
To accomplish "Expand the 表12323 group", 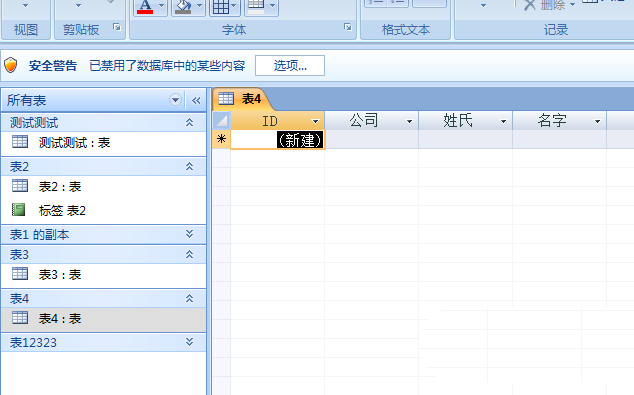I will pos(189,342).
